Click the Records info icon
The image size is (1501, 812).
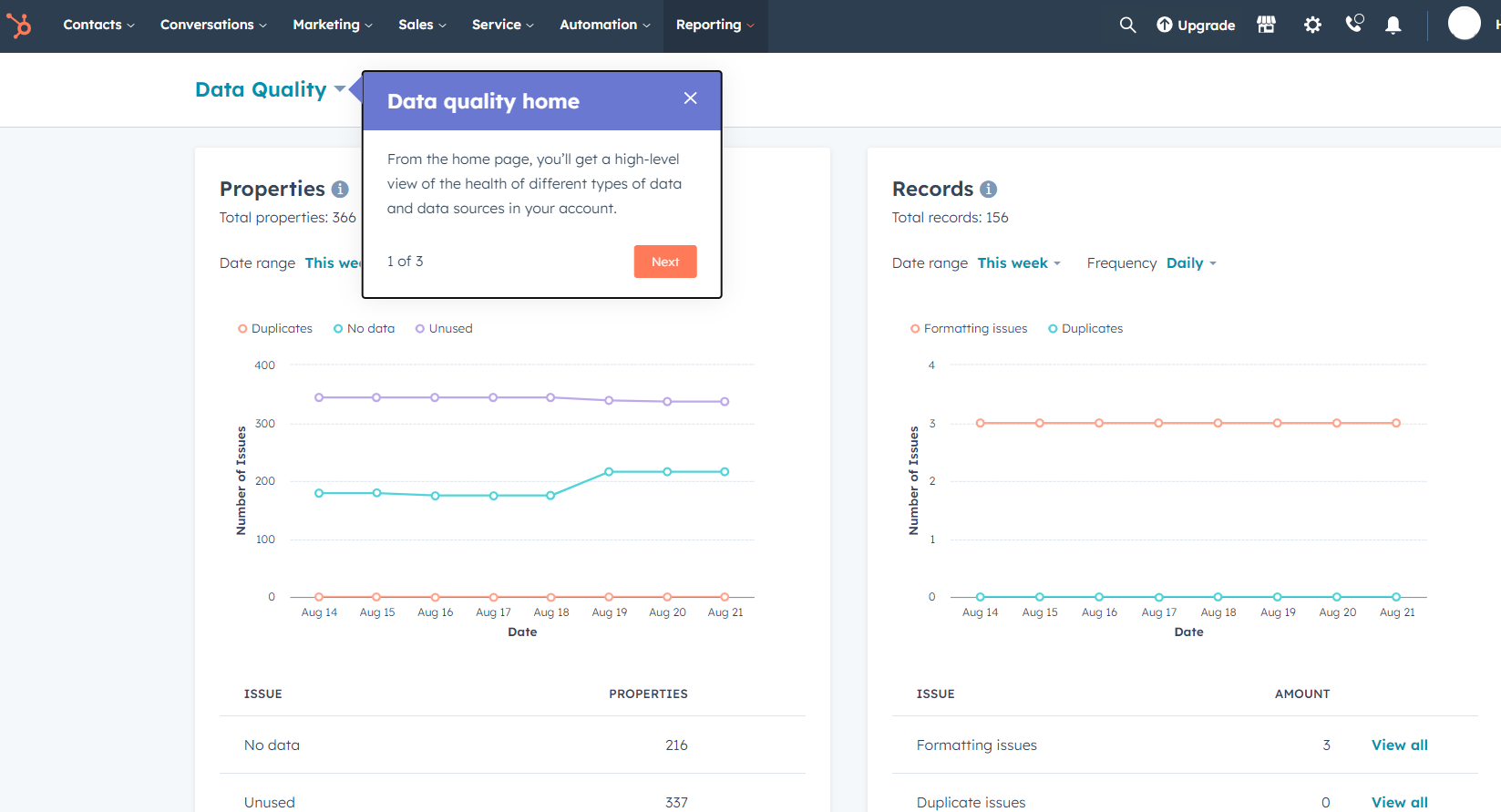(988, 189)
